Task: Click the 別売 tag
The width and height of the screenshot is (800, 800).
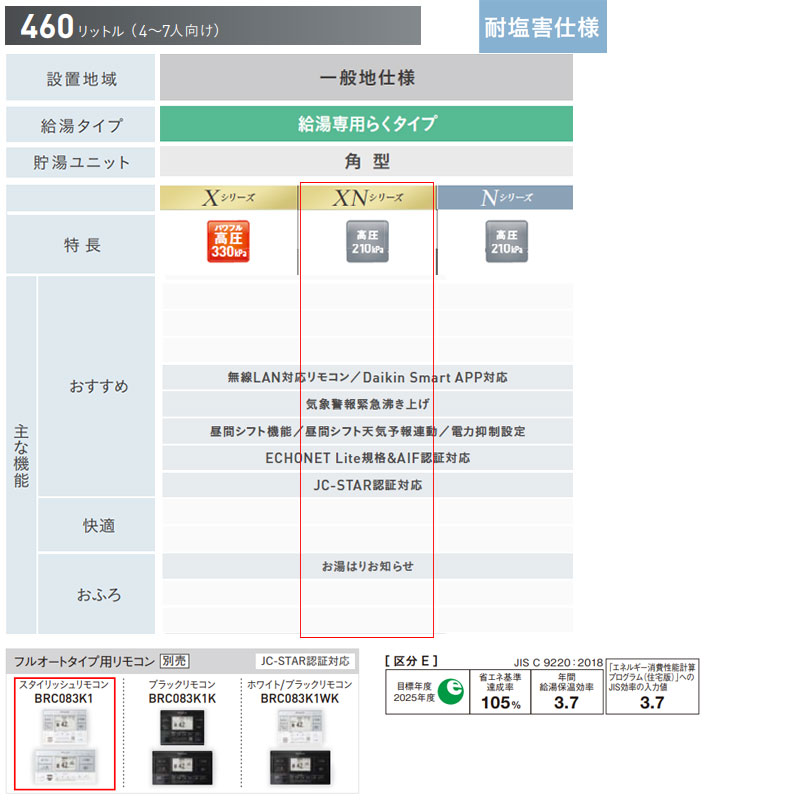Action: [x=174, y=661]
